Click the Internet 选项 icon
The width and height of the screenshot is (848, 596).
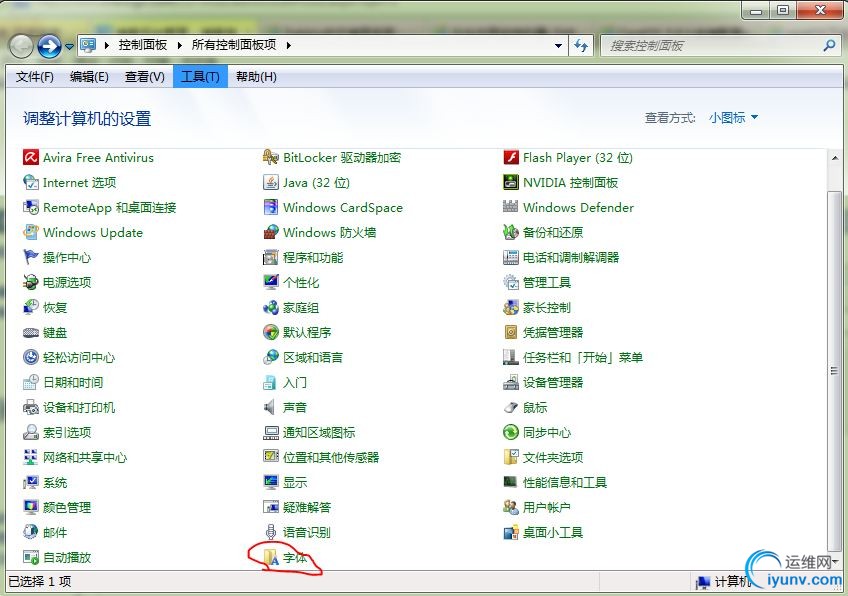pos(31,182)
